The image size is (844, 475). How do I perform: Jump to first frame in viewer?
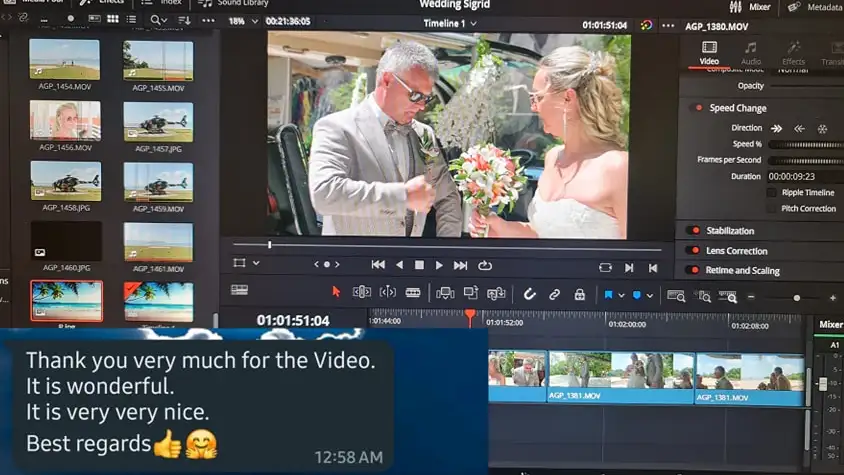[378, 264]
